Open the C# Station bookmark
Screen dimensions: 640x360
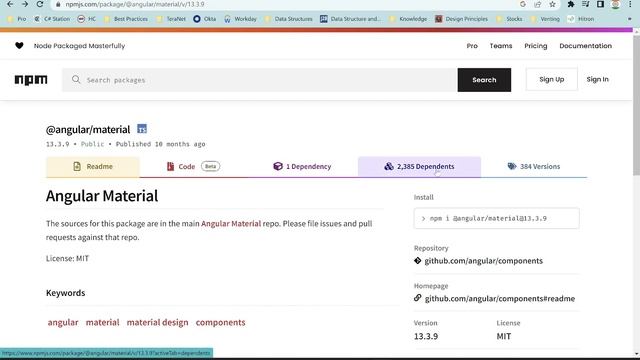52,19
